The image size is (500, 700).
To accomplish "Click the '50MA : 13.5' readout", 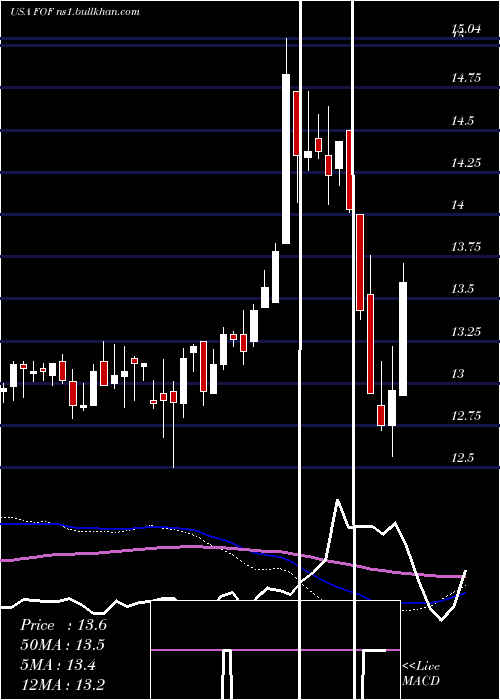I will (x=62, y=645).
